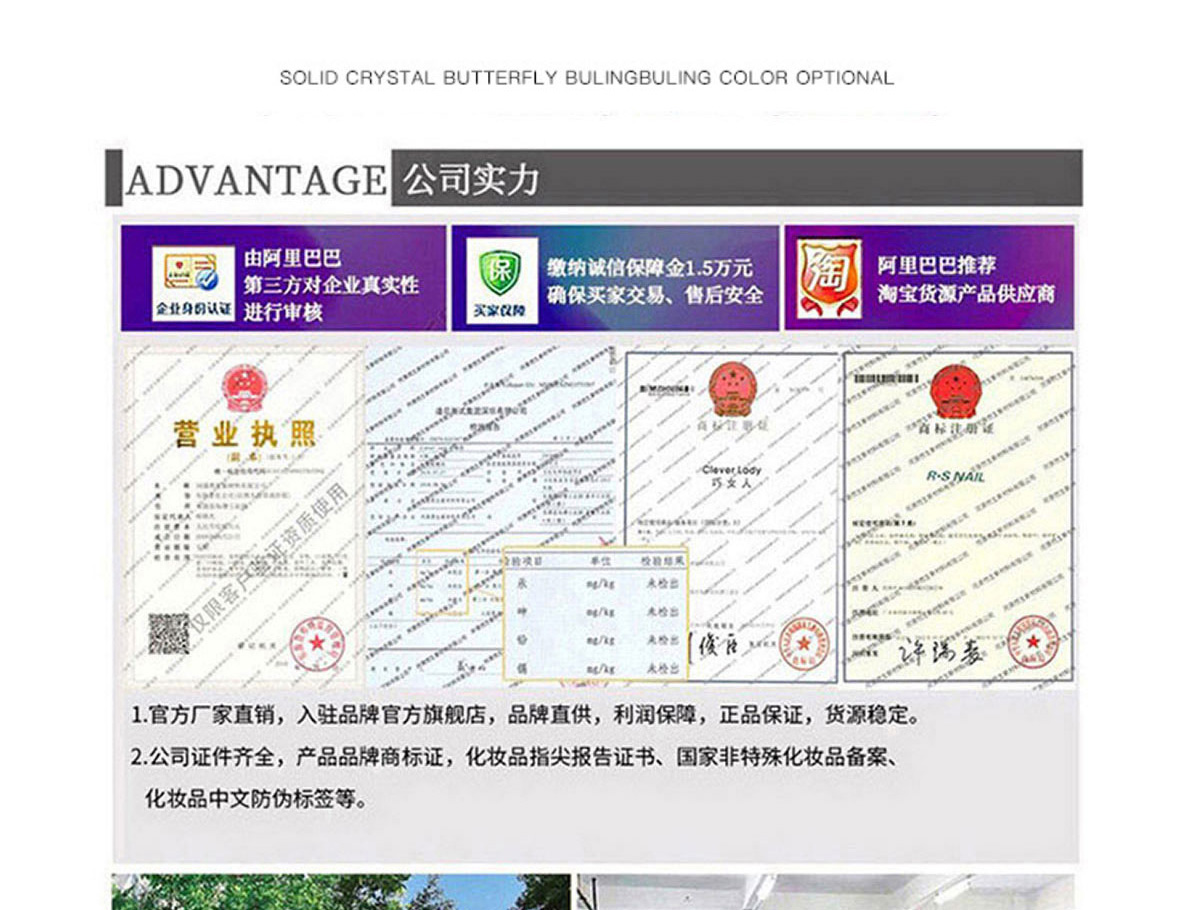
Task: Click the 公司实力 header bar
Action: 736,178
